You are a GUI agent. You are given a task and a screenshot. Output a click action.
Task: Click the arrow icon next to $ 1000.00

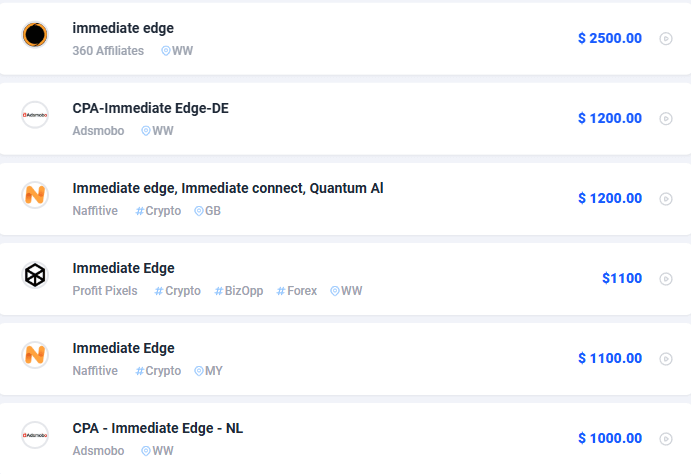(x=666, y=439)
